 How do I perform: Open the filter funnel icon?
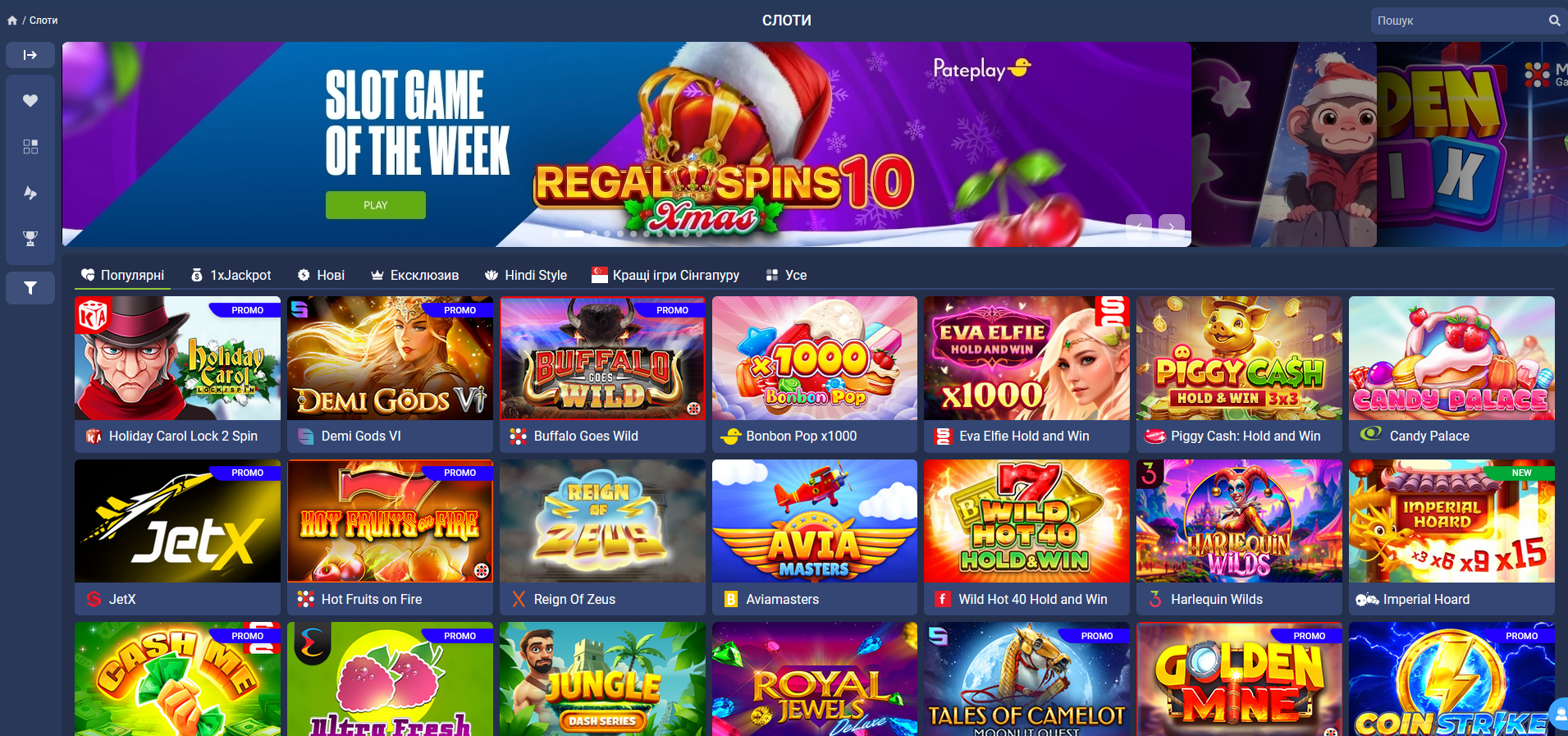pos(30,288)
